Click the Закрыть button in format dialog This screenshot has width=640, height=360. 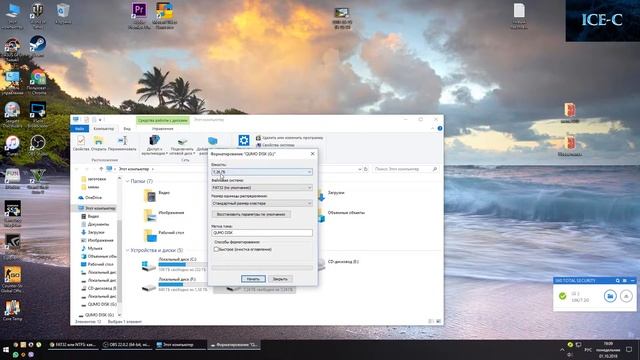tap(280, 279)
